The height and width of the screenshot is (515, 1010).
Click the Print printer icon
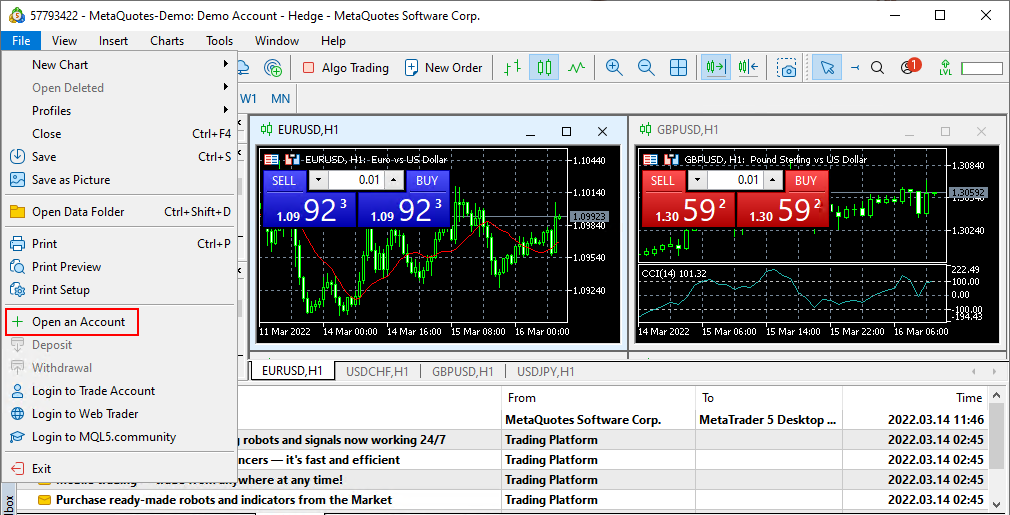click(18, 244)
